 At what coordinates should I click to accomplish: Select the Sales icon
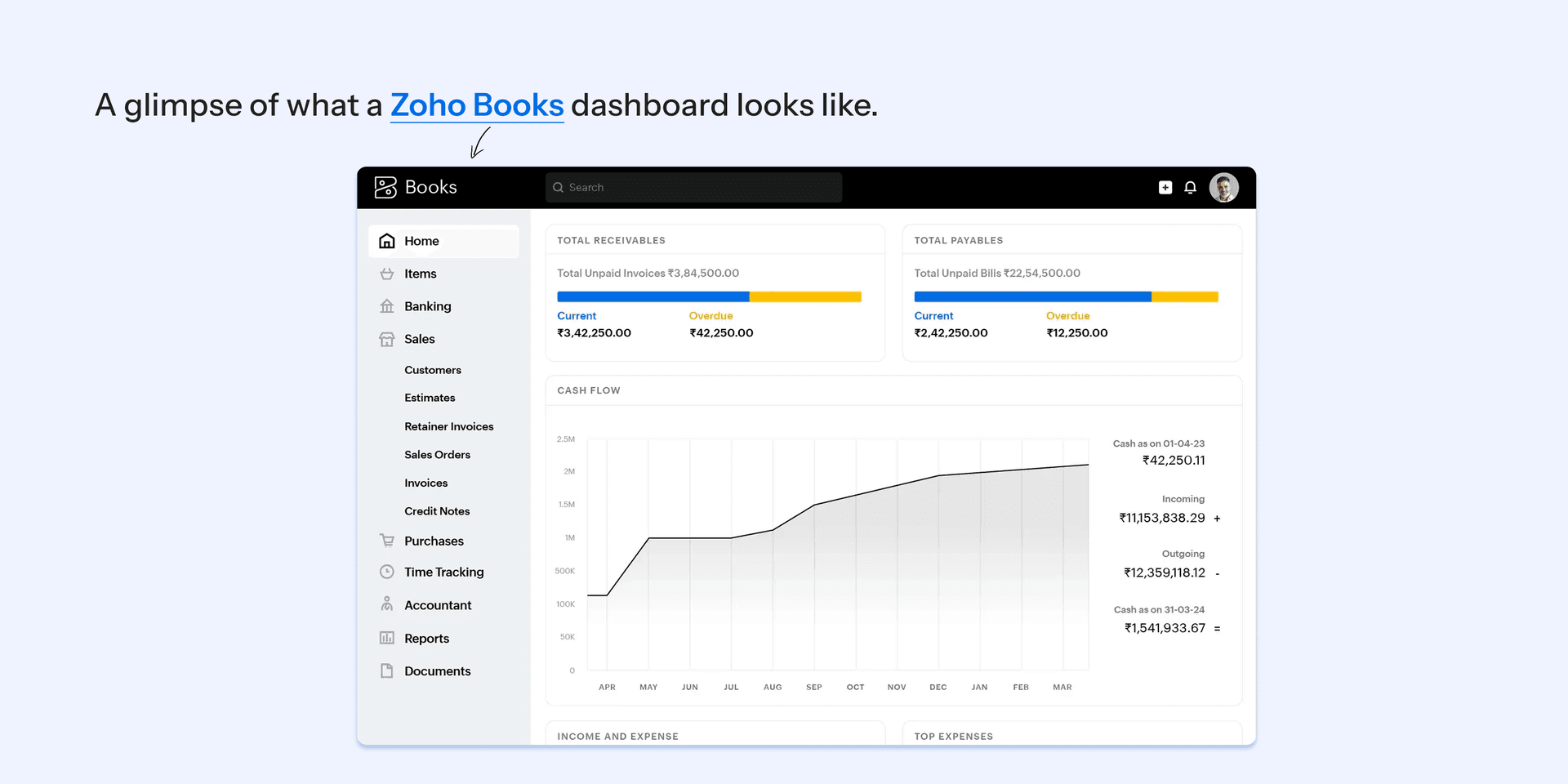coord(386,339)
